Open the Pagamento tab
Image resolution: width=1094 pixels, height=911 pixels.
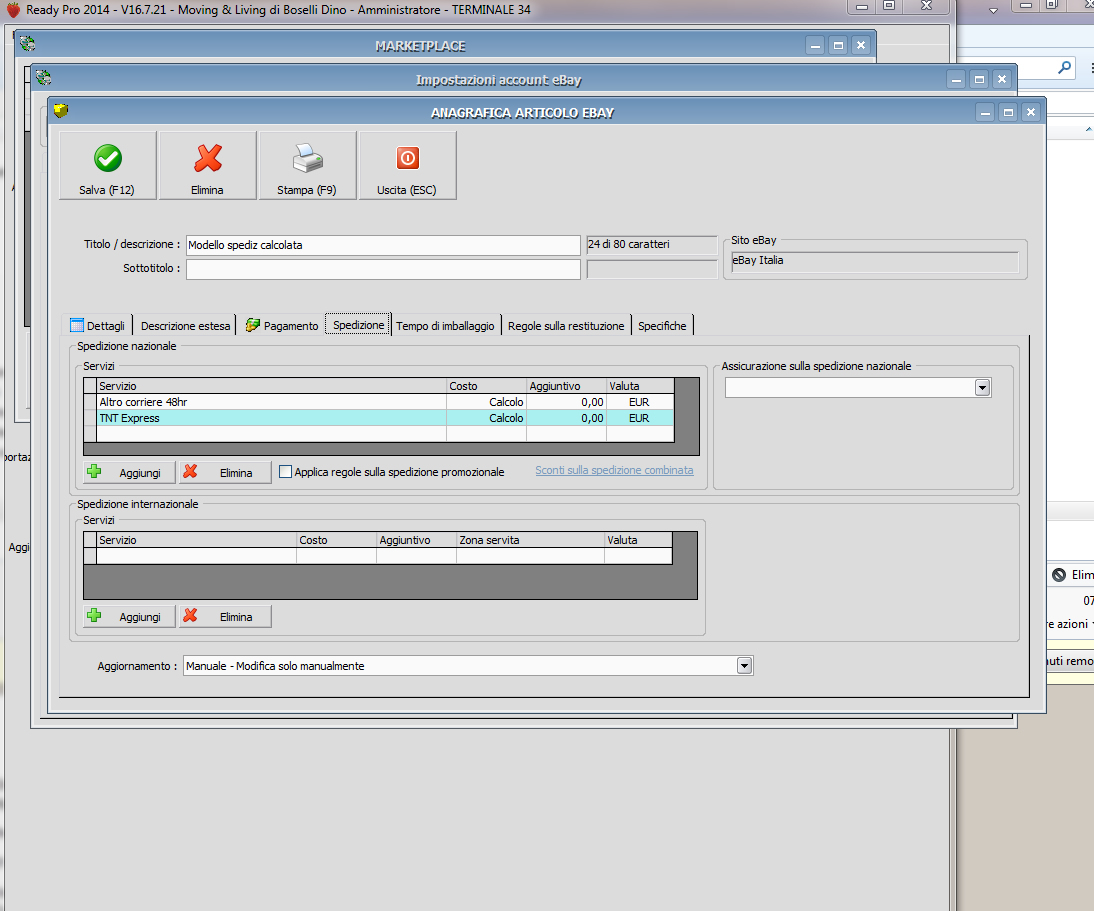coord(282,325)
